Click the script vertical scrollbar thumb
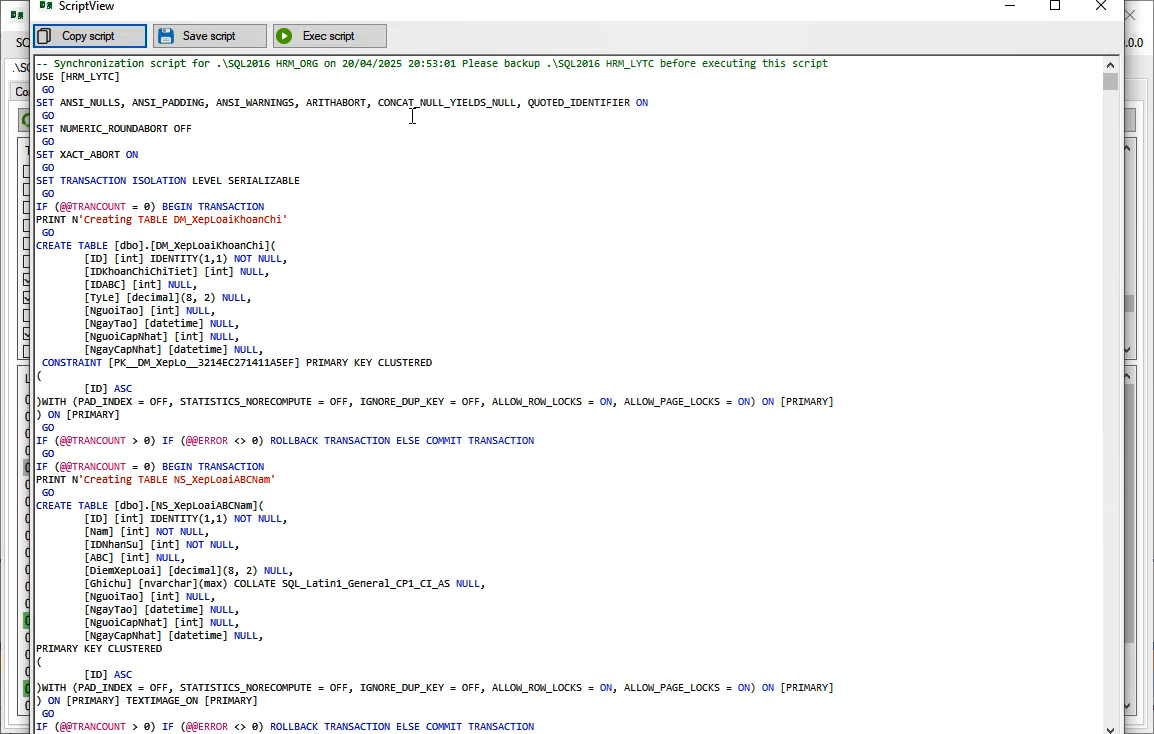The image size is (1154, 734). [1110, 81]
